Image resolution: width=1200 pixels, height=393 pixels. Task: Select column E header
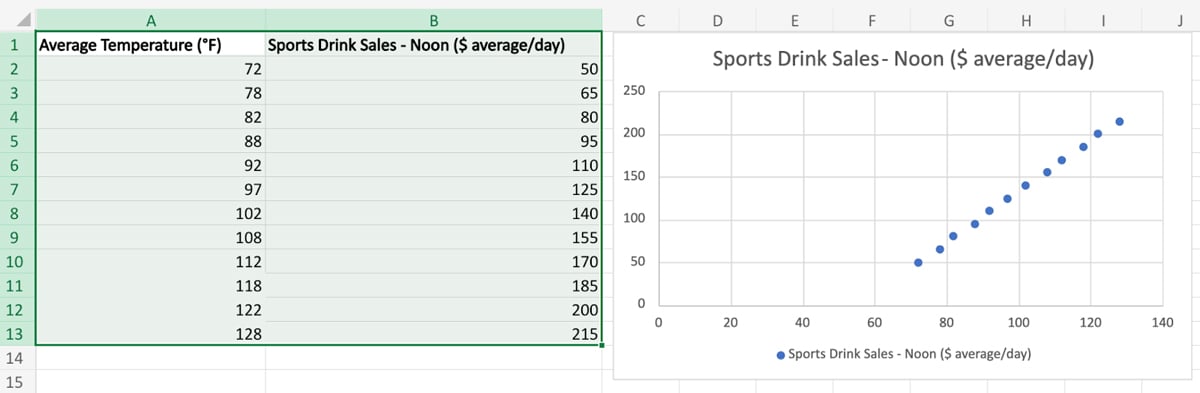pyautogui.click(x=794, y=19)
